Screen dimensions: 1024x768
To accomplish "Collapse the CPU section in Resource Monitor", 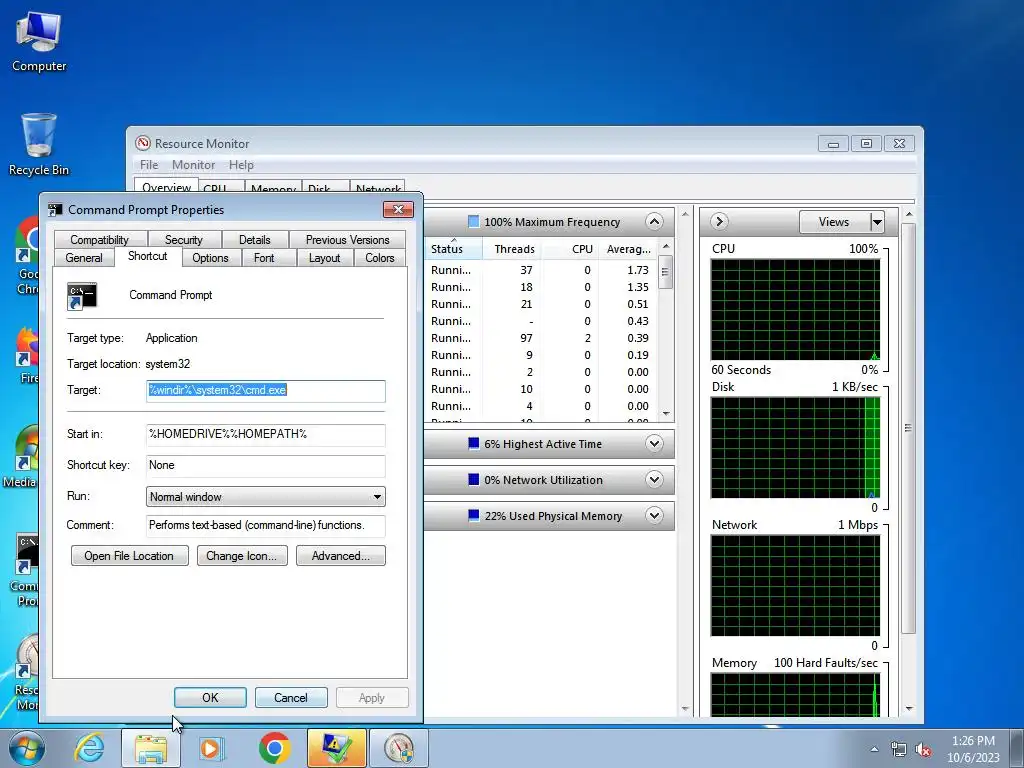I will pyautogui.click(x=654, y=221).
